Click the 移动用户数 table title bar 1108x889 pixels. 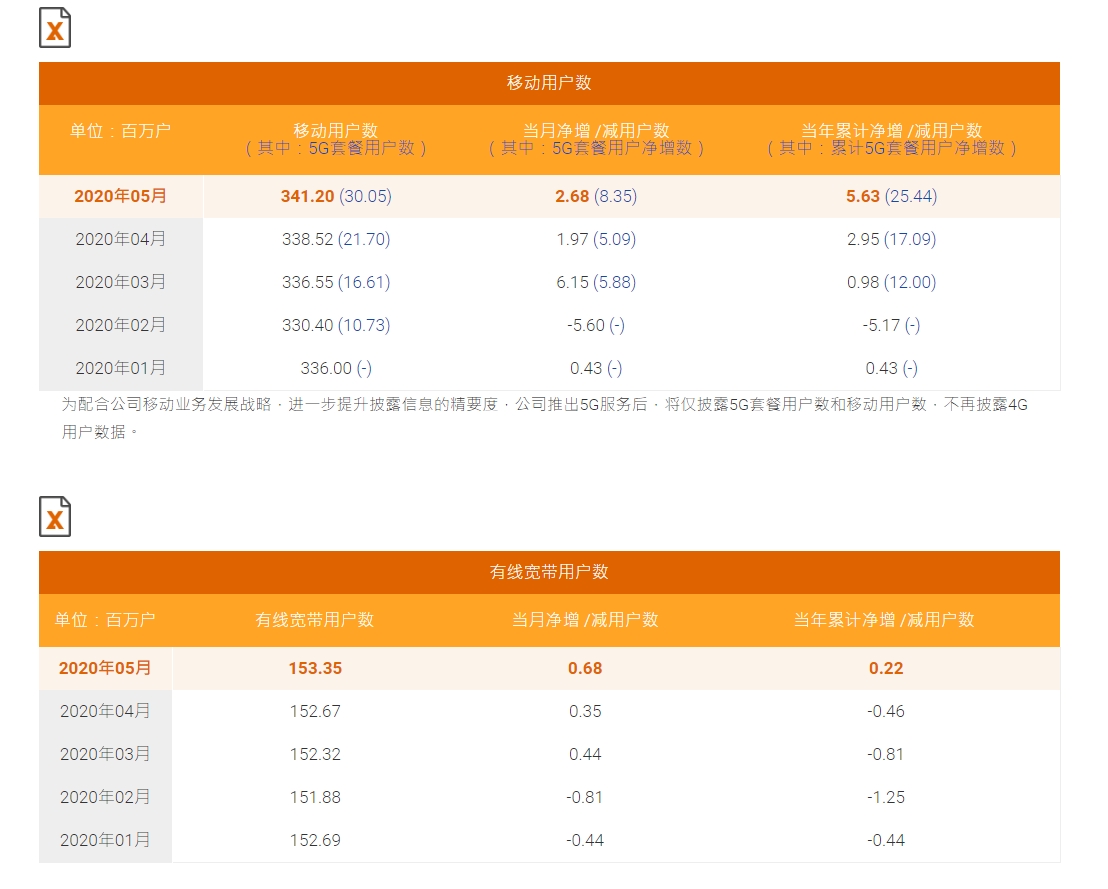(x=549, y=83)
